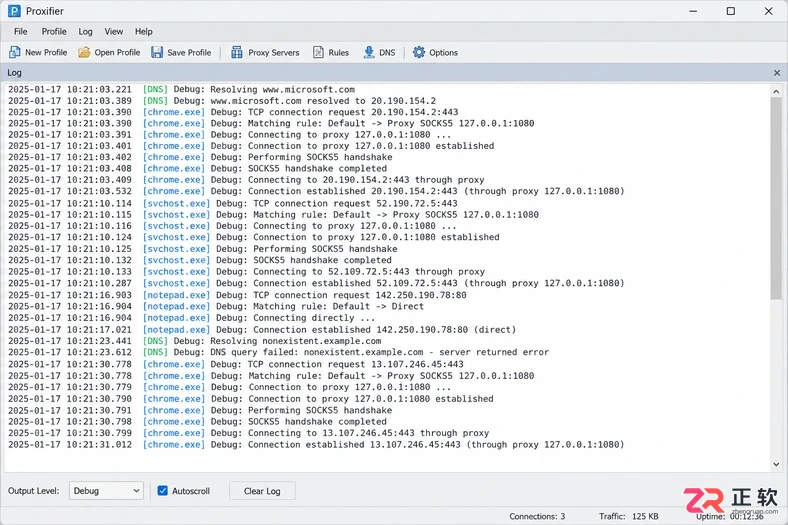Close the Log panel
The image size is (788, 525).
(x=777, y=73)
